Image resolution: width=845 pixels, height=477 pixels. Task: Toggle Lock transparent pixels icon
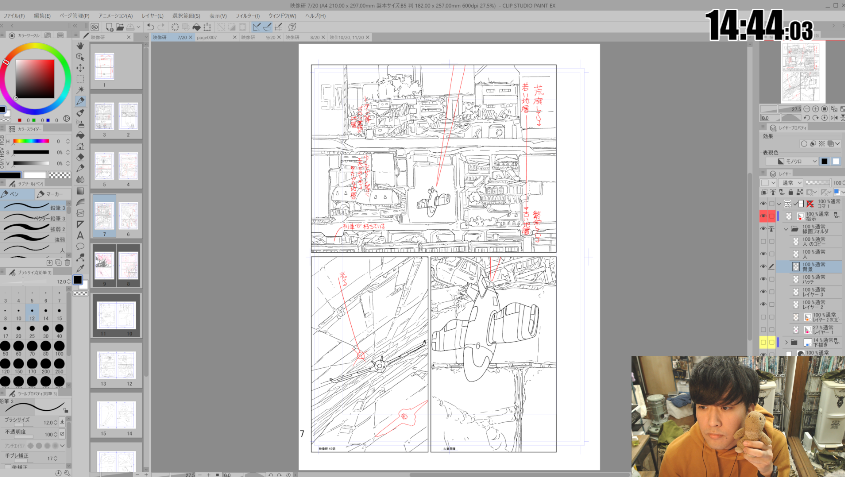800,192
